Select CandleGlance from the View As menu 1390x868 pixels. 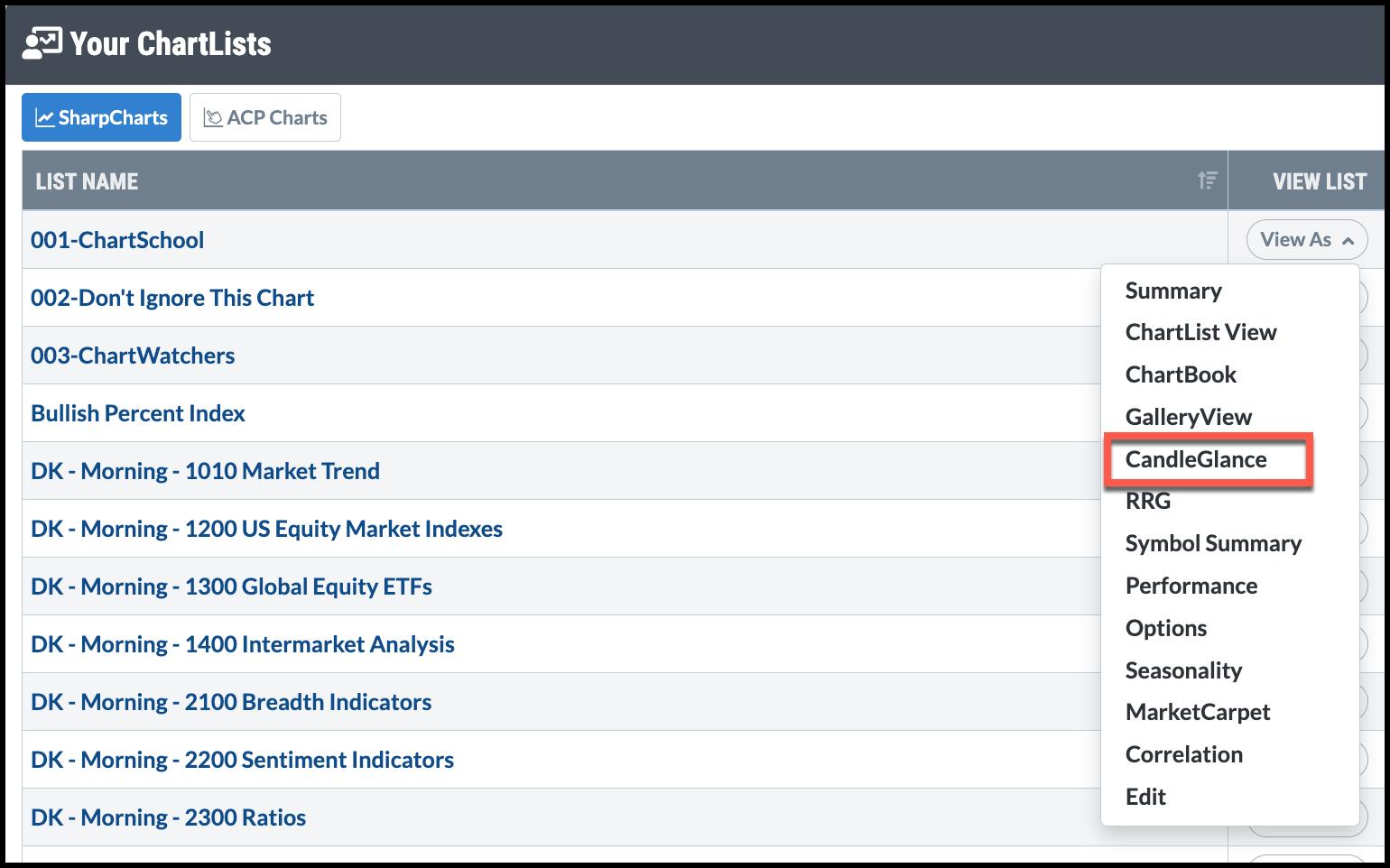(1195, 459)
